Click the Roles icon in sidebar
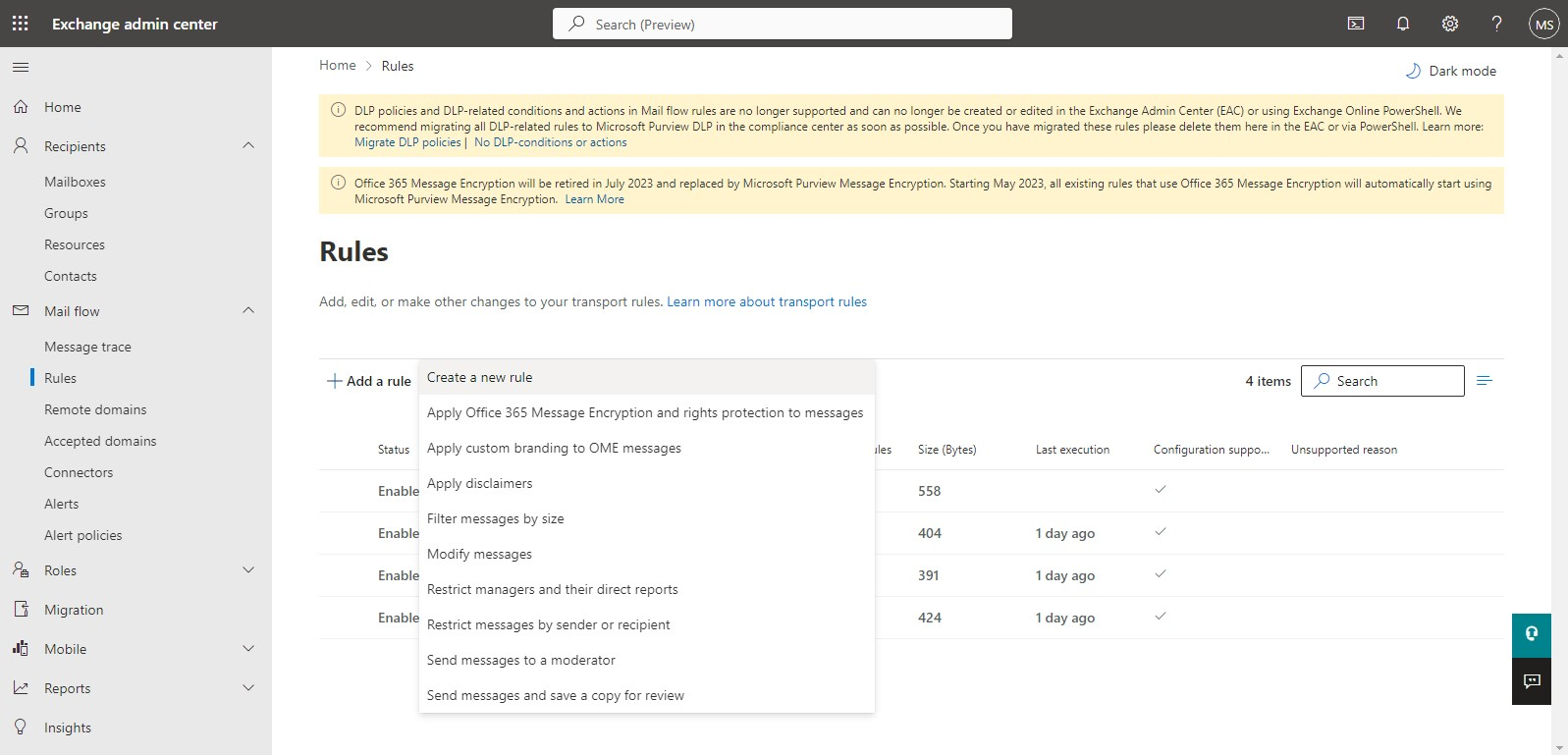Image resolution: width=1568 pixels, height=755 pixels. tap(21, 569)
